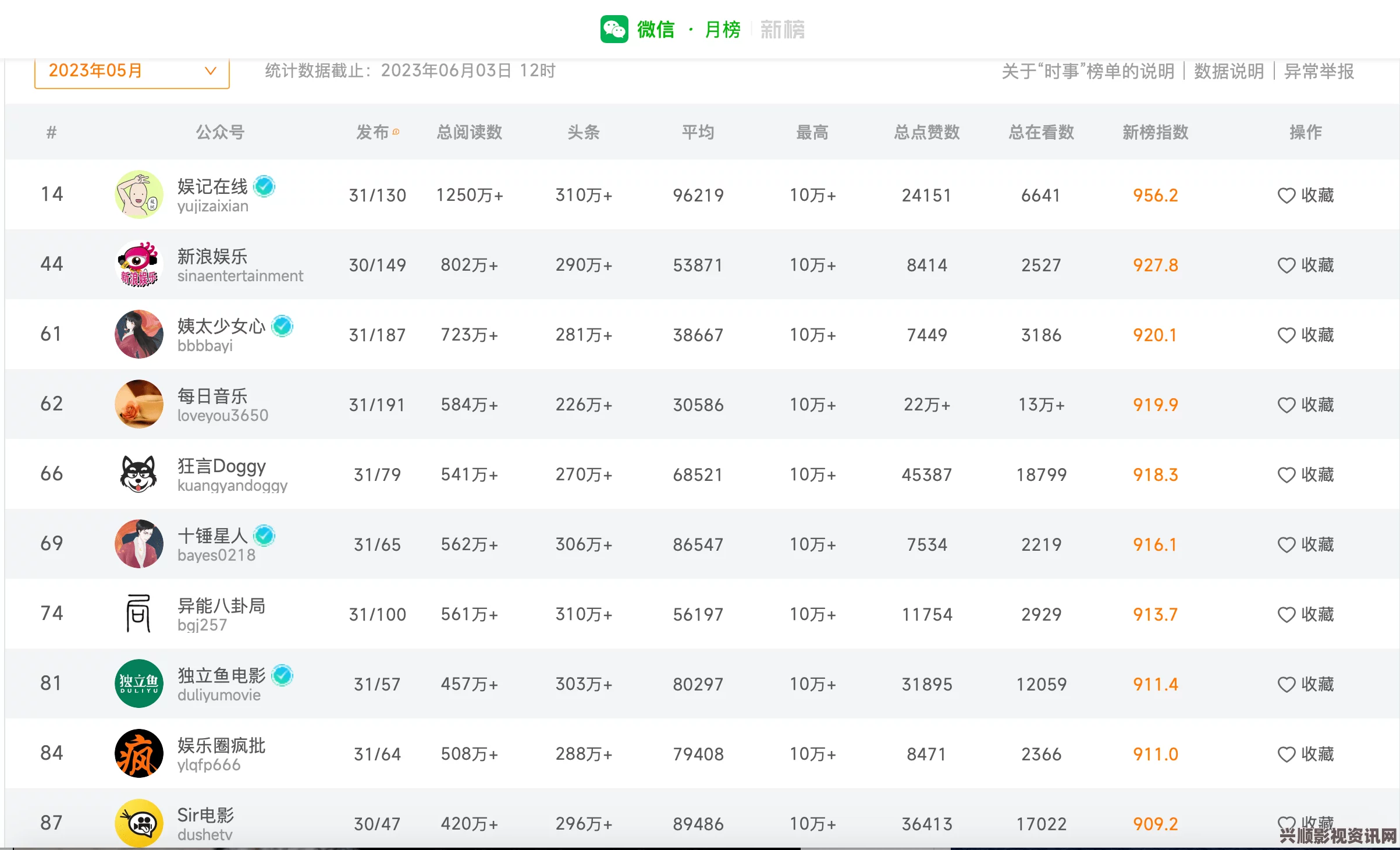Sort by 发布 column header

(372, 132)
